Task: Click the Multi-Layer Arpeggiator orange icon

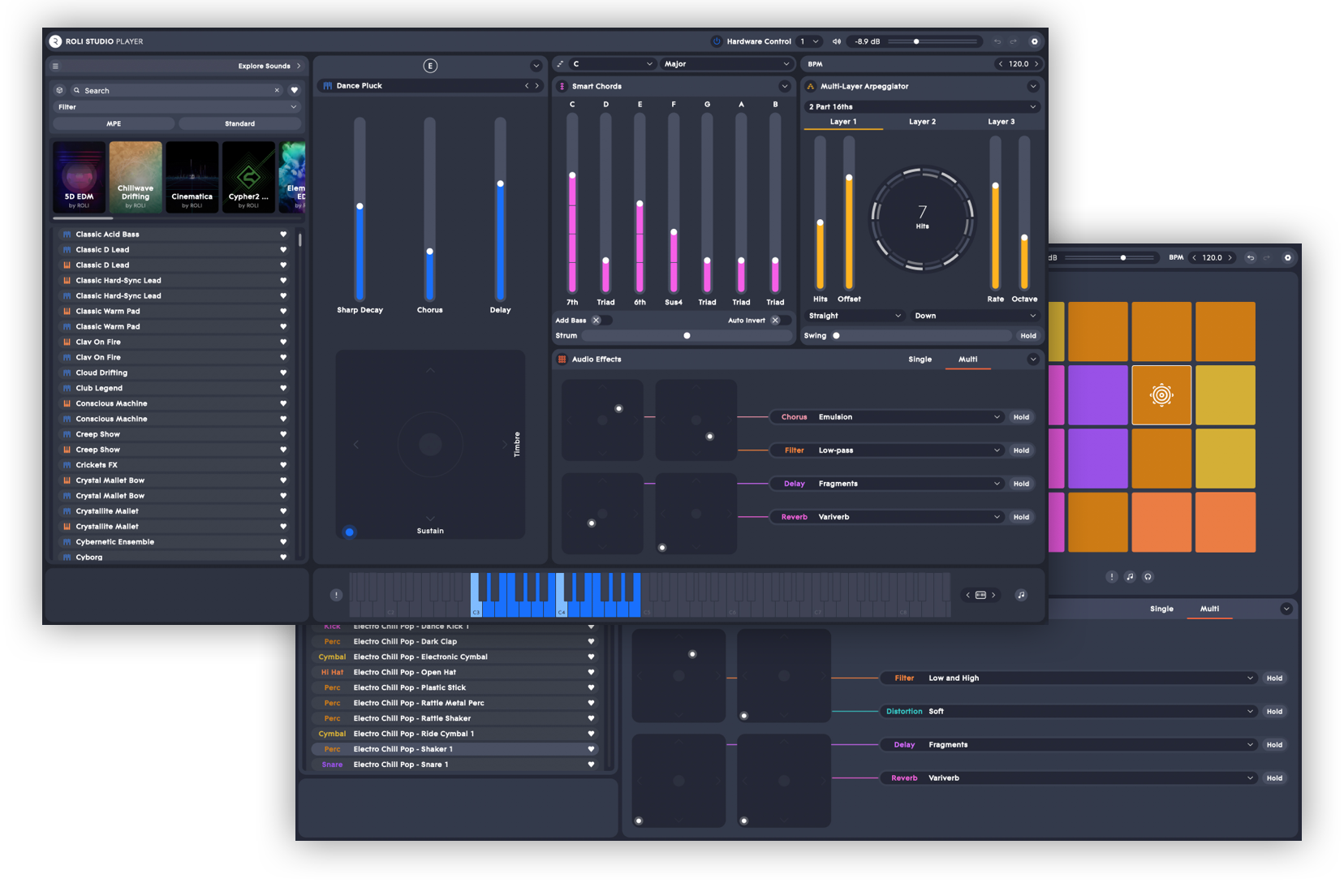Action: pos(810,86)
